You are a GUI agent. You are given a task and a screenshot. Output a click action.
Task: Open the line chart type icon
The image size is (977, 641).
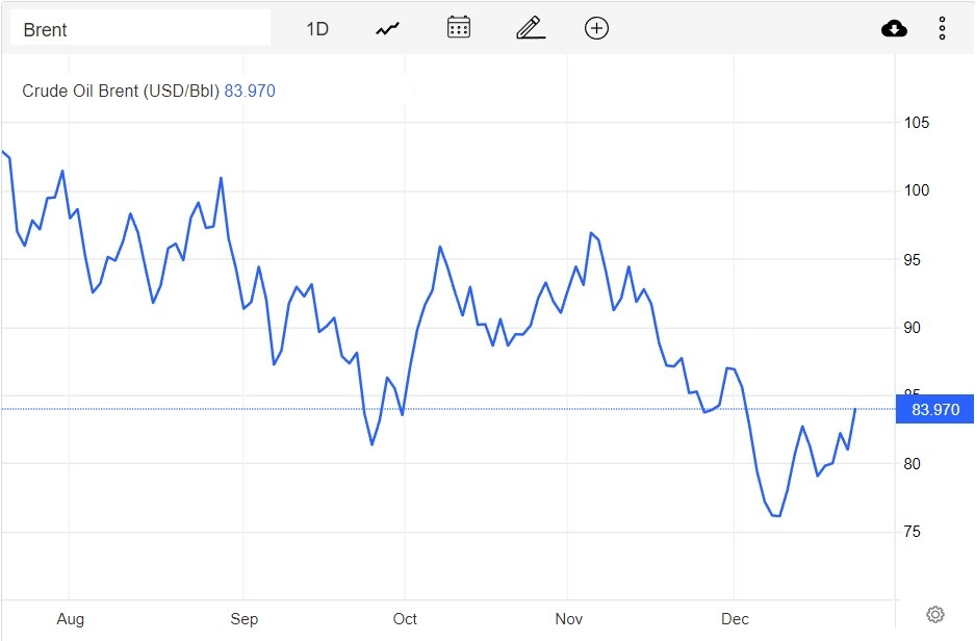click(387, 29)
